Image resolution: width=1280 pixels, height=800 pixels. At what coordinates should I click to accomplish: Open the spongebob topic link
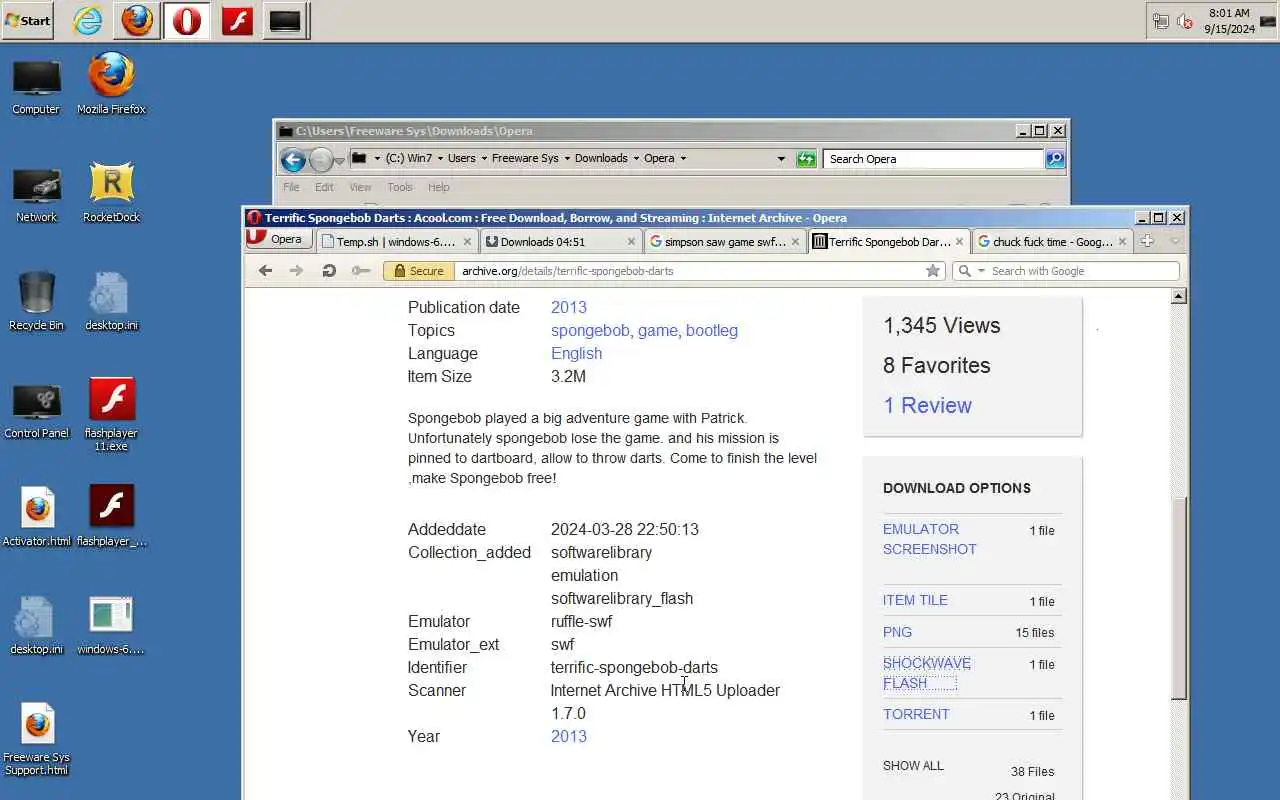pyautogui.click(x=590, y=330)
